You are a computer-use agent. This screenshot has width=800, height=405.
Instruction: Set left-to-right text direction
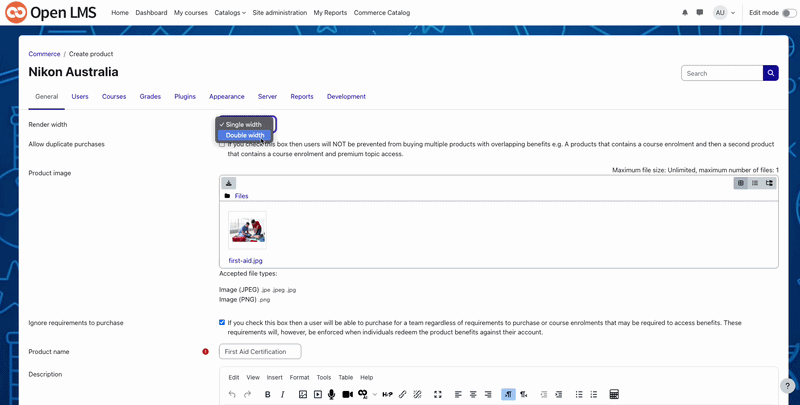[x=508, y=394]
